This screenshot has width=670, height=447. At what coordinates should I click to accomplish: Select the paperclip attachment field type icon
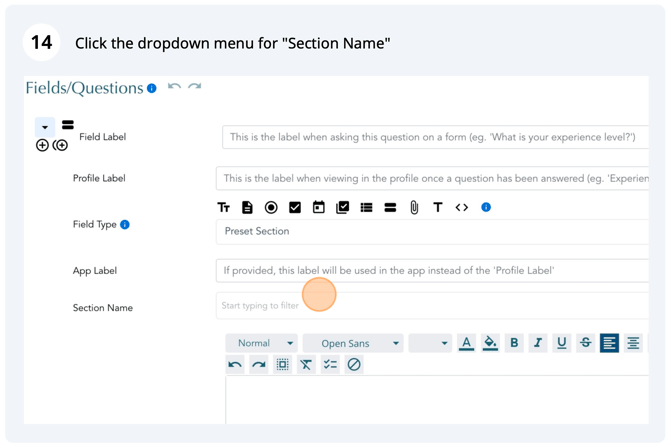pos(414,208)
